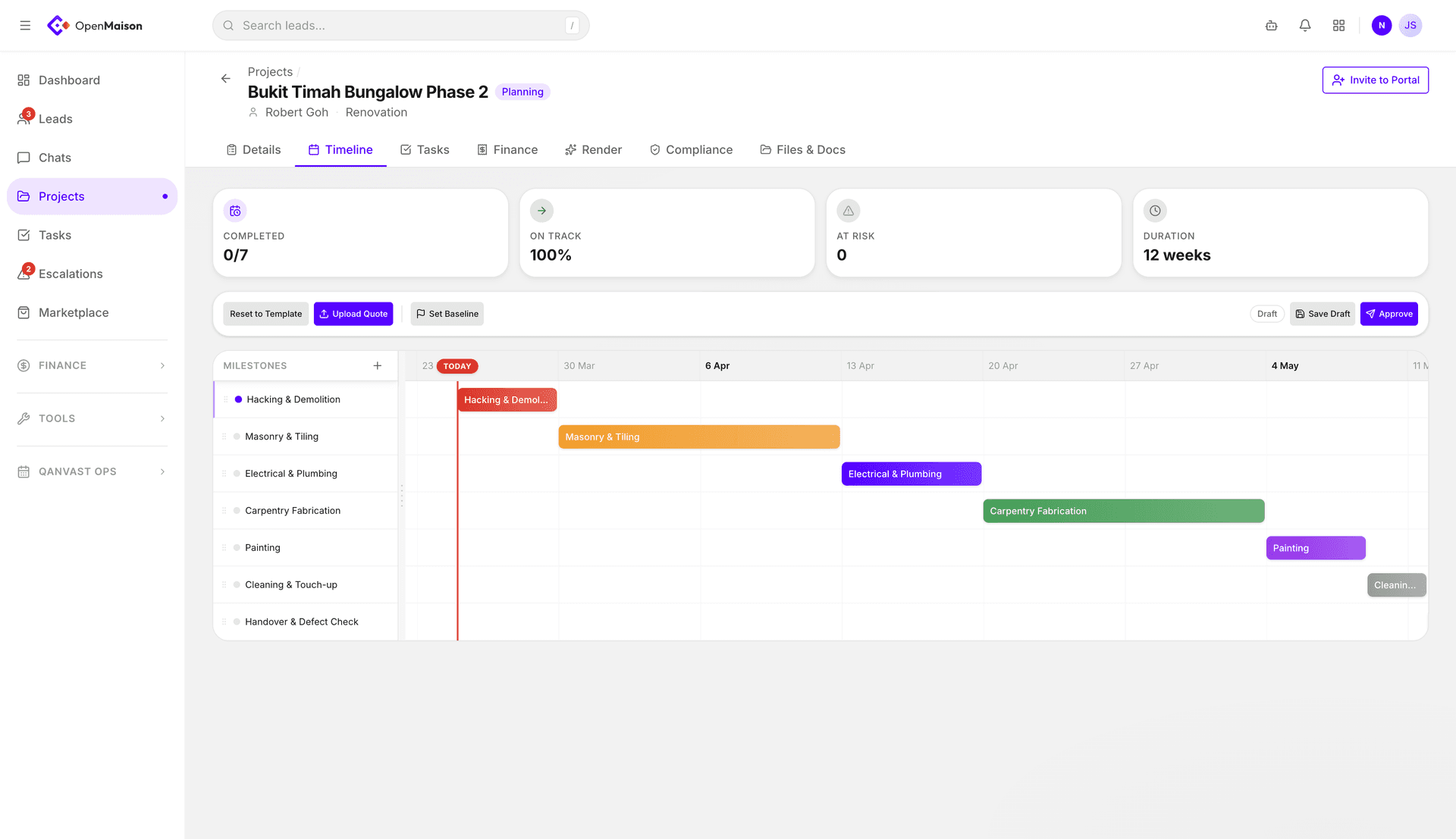Click the hamburger menu icon
Screen dimensions: 1456x839
point(24,25)
